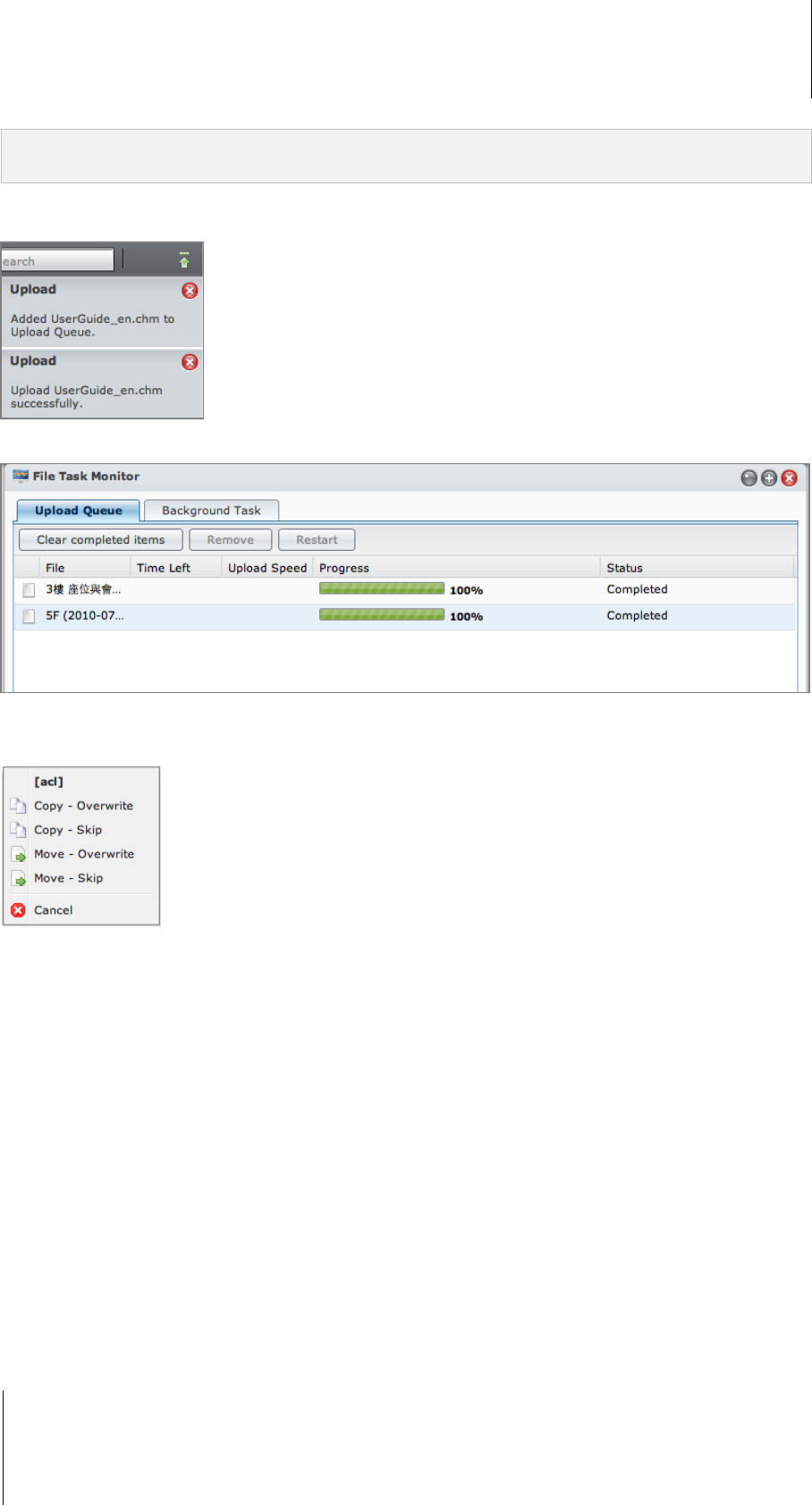Click the green upload arrow icon

(184, 260)
